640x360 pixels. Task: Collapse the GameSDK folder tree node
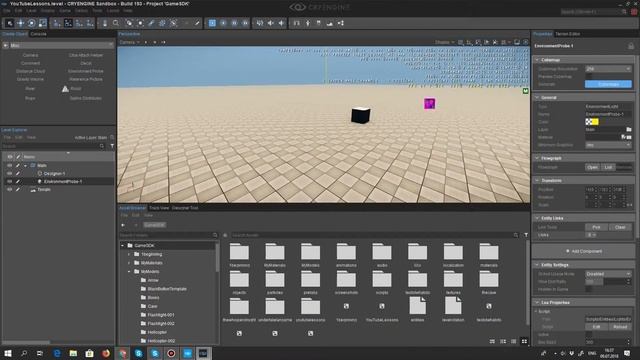tap(122, 246)
